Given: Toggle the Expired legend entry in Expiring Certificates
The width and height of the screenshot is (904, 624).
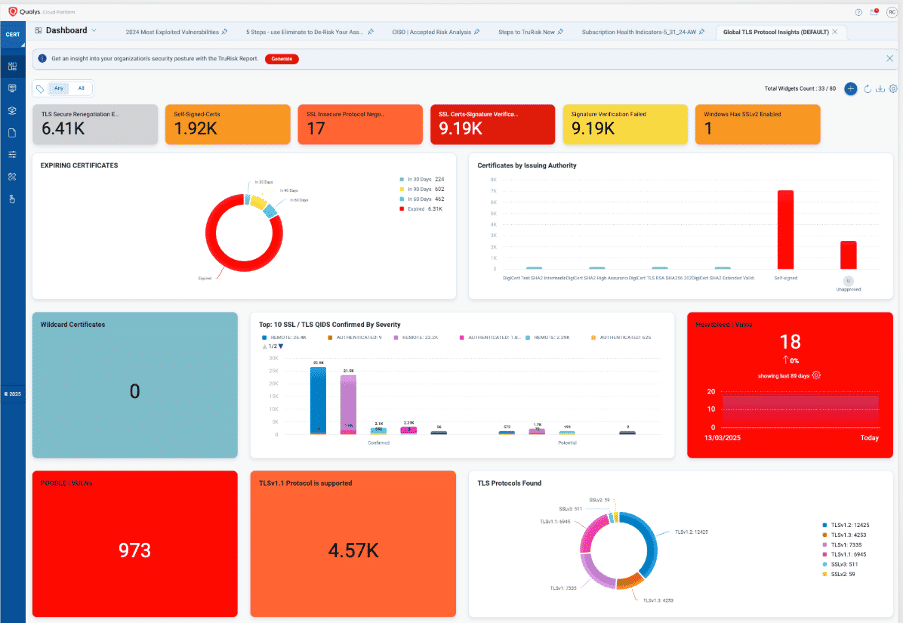Looking at the screenshot, I should pos(421,209).
